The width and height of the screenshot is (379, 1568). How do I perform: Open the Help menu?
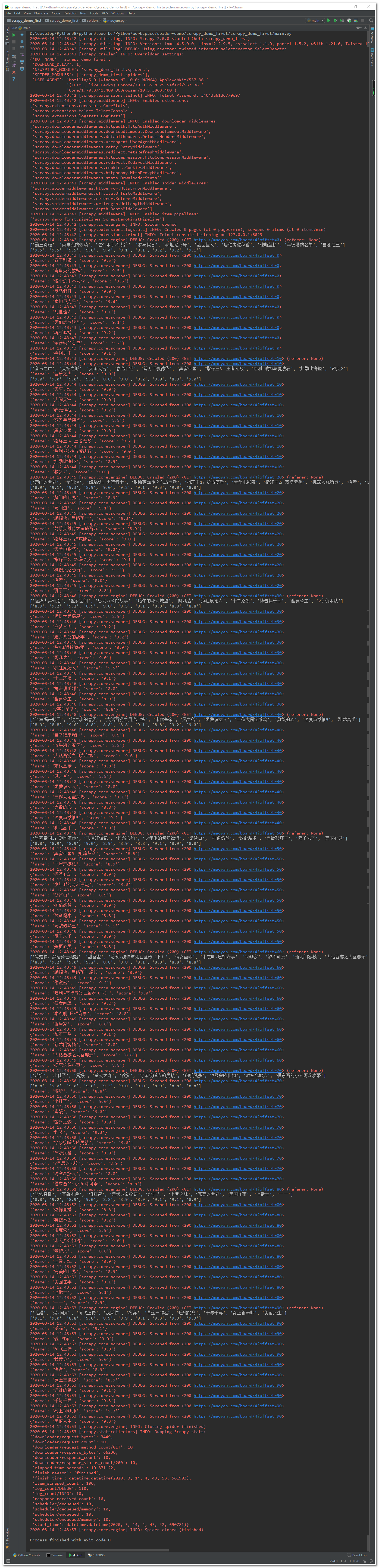click(131, 13)
